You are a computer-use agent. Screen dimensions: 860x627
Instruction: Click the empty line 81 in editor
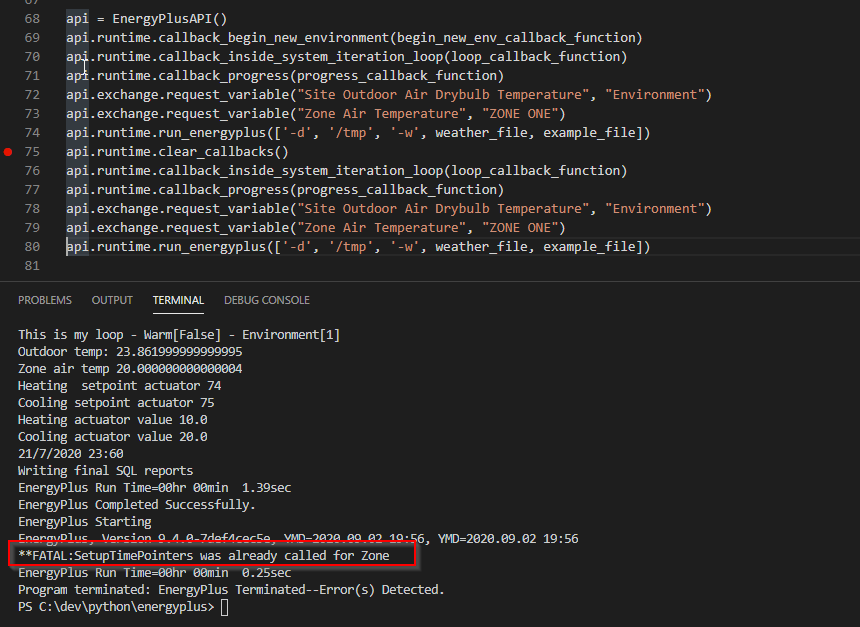329,266
